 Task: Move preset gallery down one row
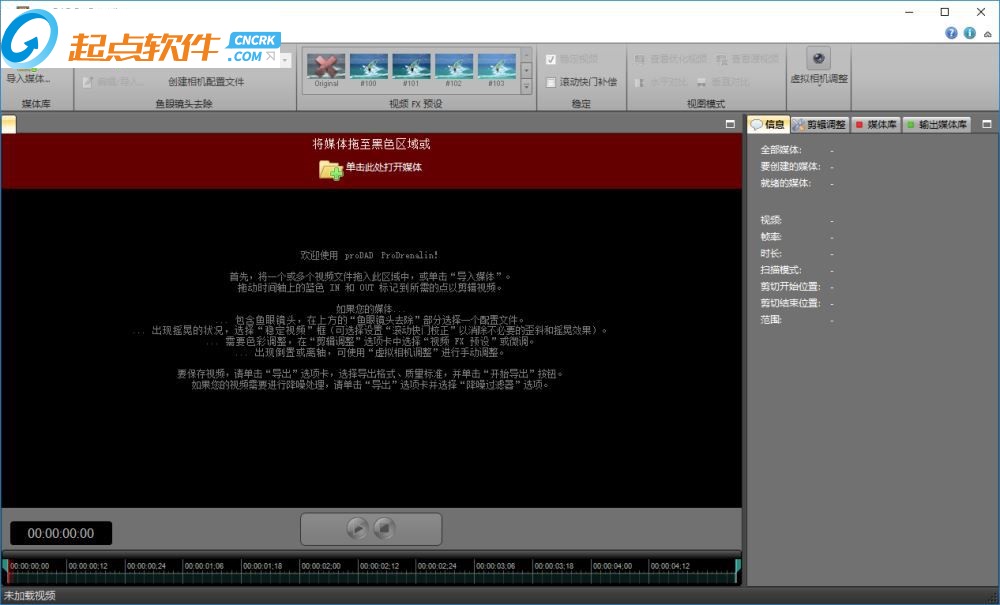[526, 70]
